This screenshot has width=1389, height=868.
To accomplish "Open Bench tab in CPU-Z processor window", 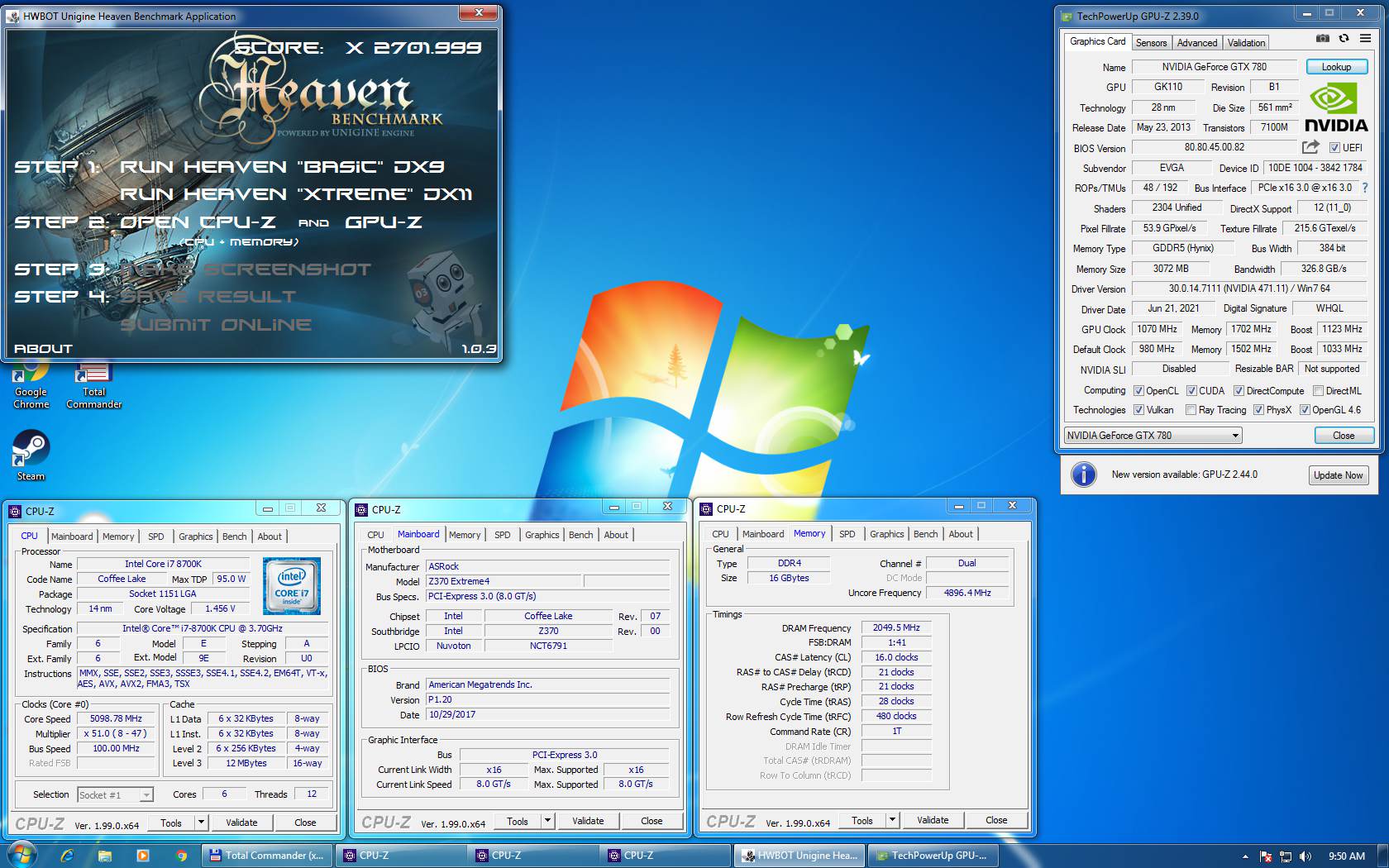I will 235,537.
